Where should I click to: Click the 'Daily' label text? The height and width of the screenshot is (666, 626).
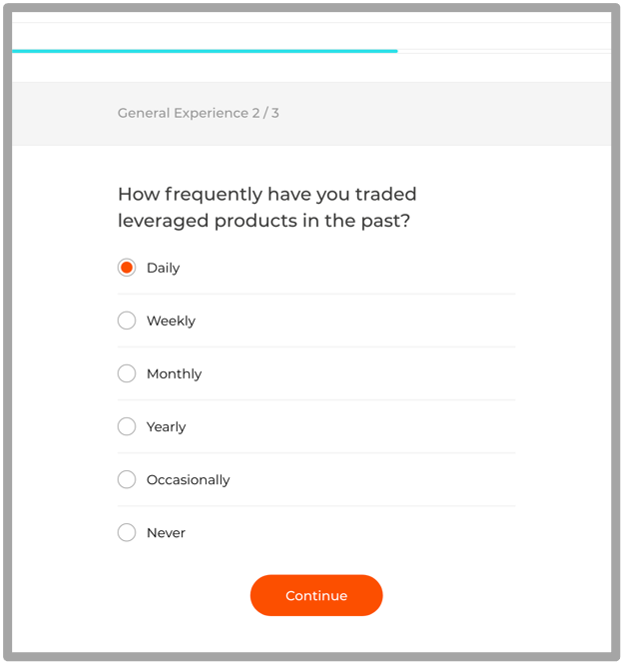coord(163,268)
